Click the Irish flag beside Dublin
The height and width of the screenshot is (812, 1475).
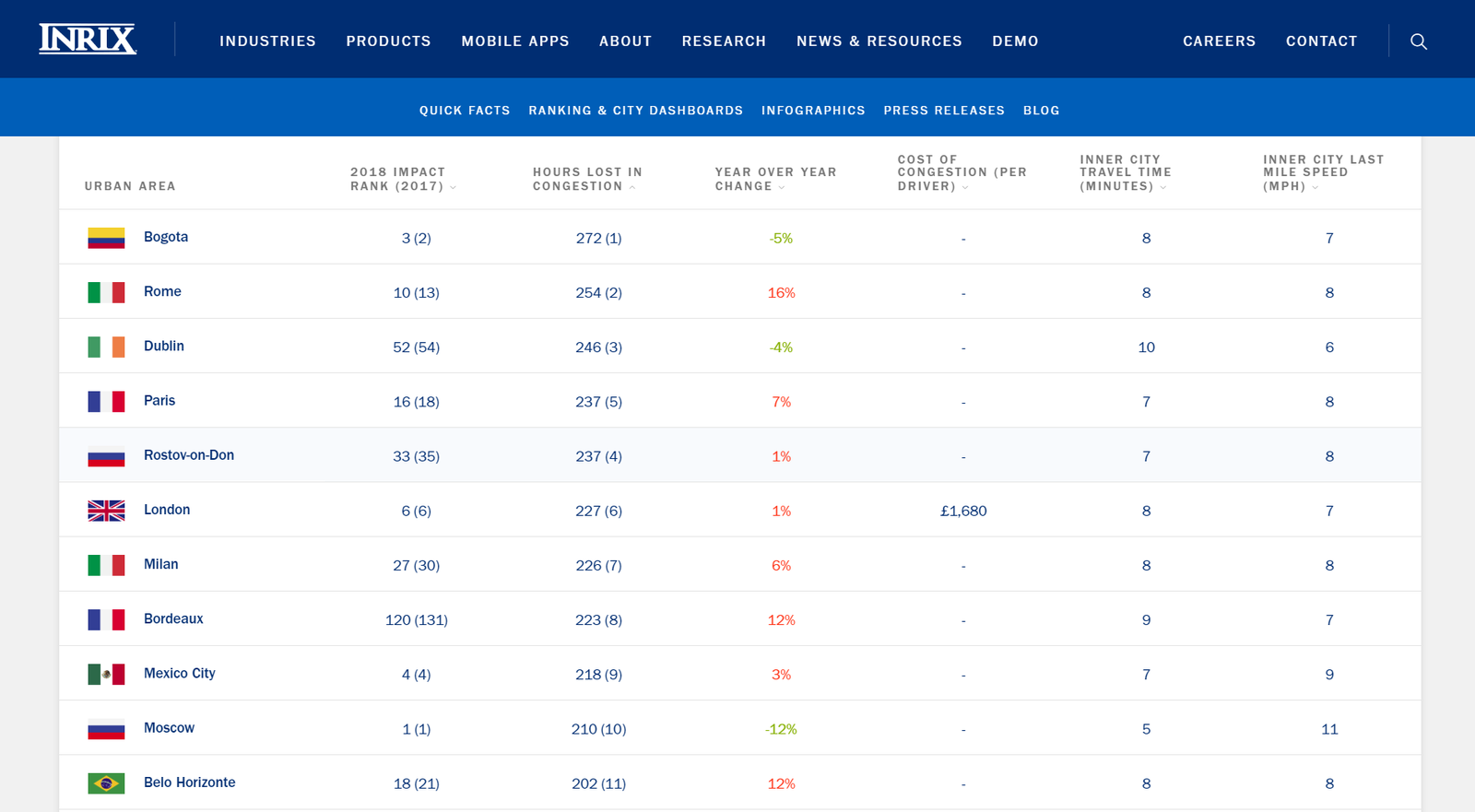click(x=106, y=347)
